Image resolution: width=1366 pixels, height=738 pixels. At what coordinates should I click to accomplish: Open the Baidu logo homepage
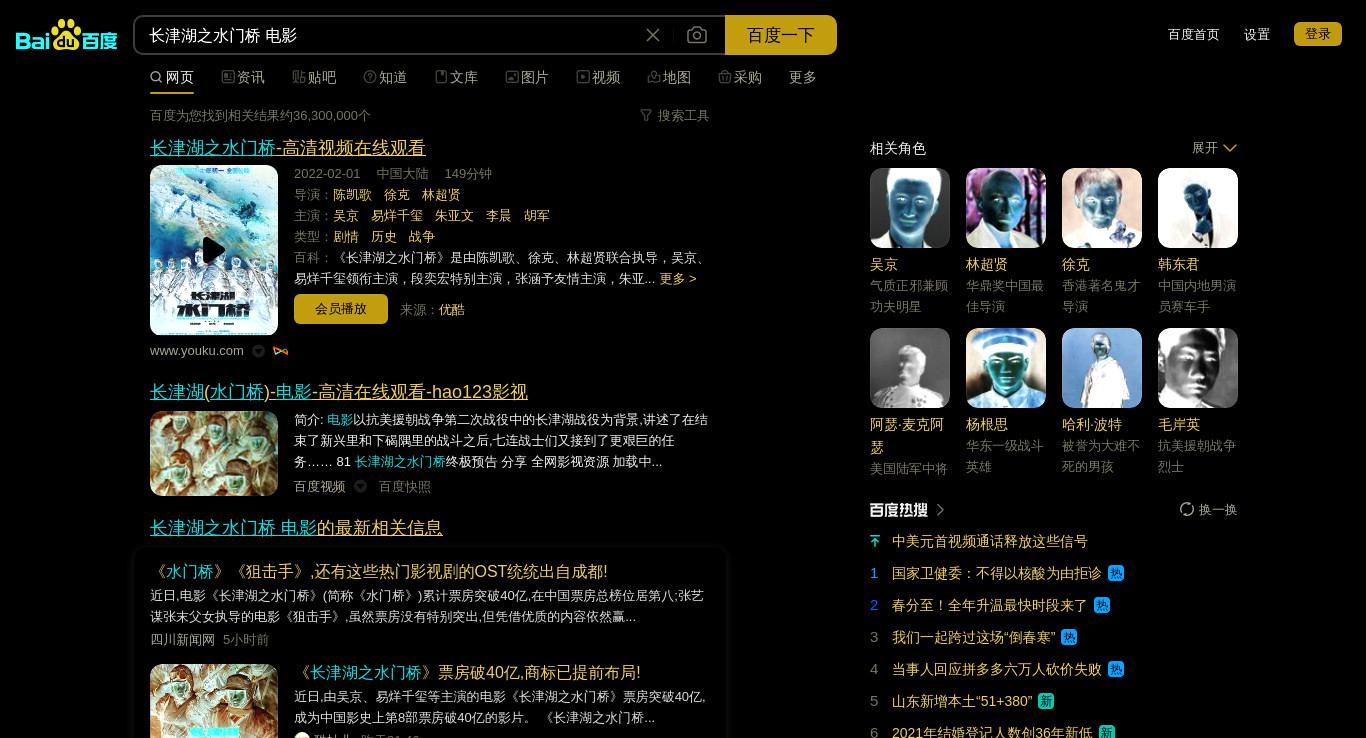point(67,35)
